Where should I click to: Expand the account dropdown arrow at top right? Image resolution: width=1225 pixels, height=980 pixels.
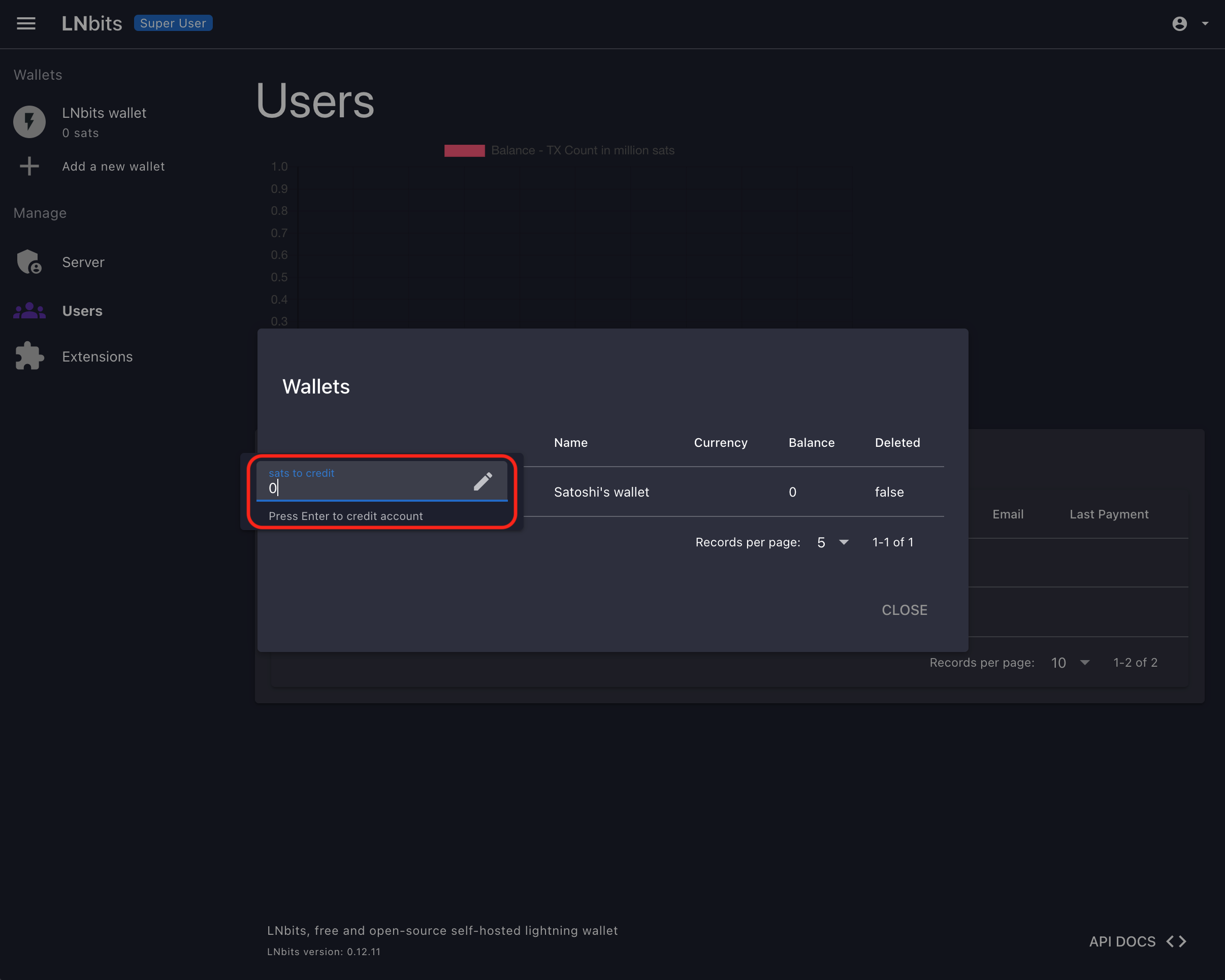click(x=1205, y=23)
